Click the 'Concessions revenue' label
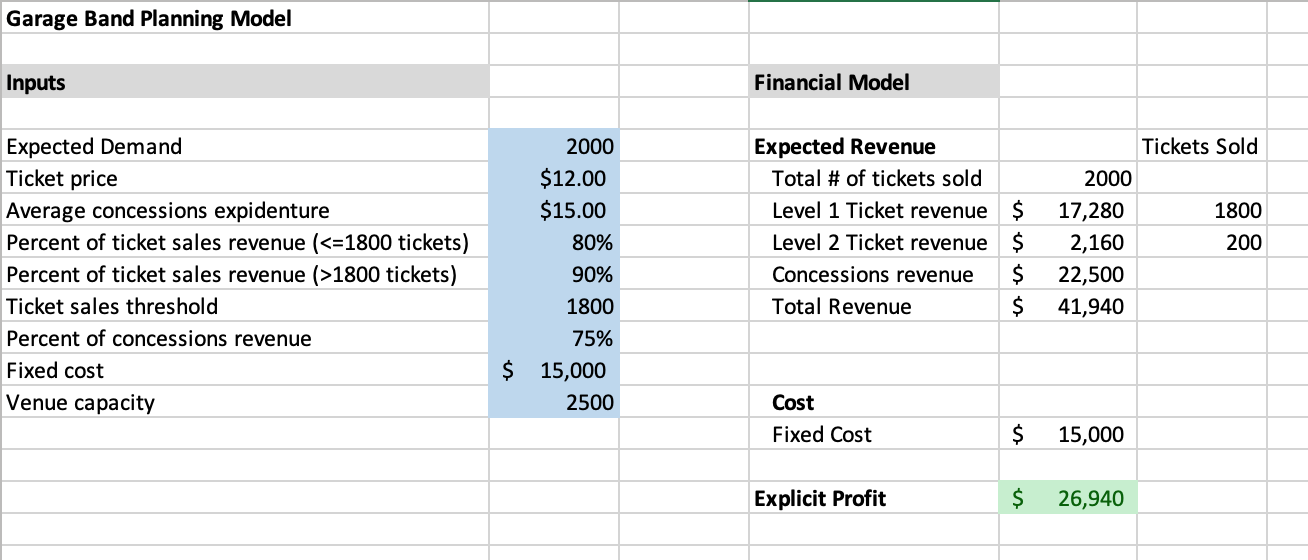The width and height of the screenshot is (1308, 560). (x=873, y=274)
